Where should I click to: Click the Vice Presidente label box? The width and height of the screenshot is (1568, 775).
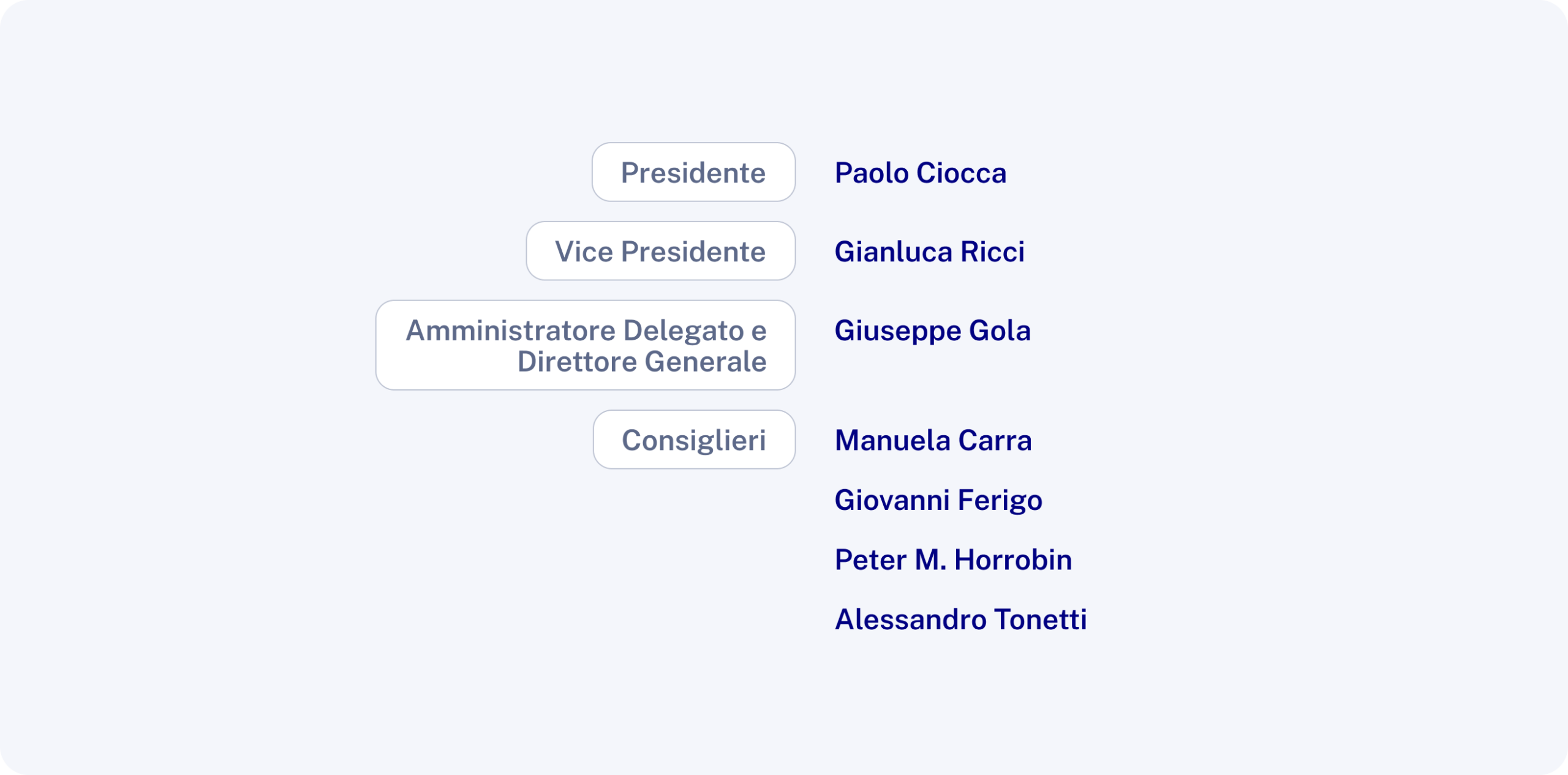pos(660,251)
